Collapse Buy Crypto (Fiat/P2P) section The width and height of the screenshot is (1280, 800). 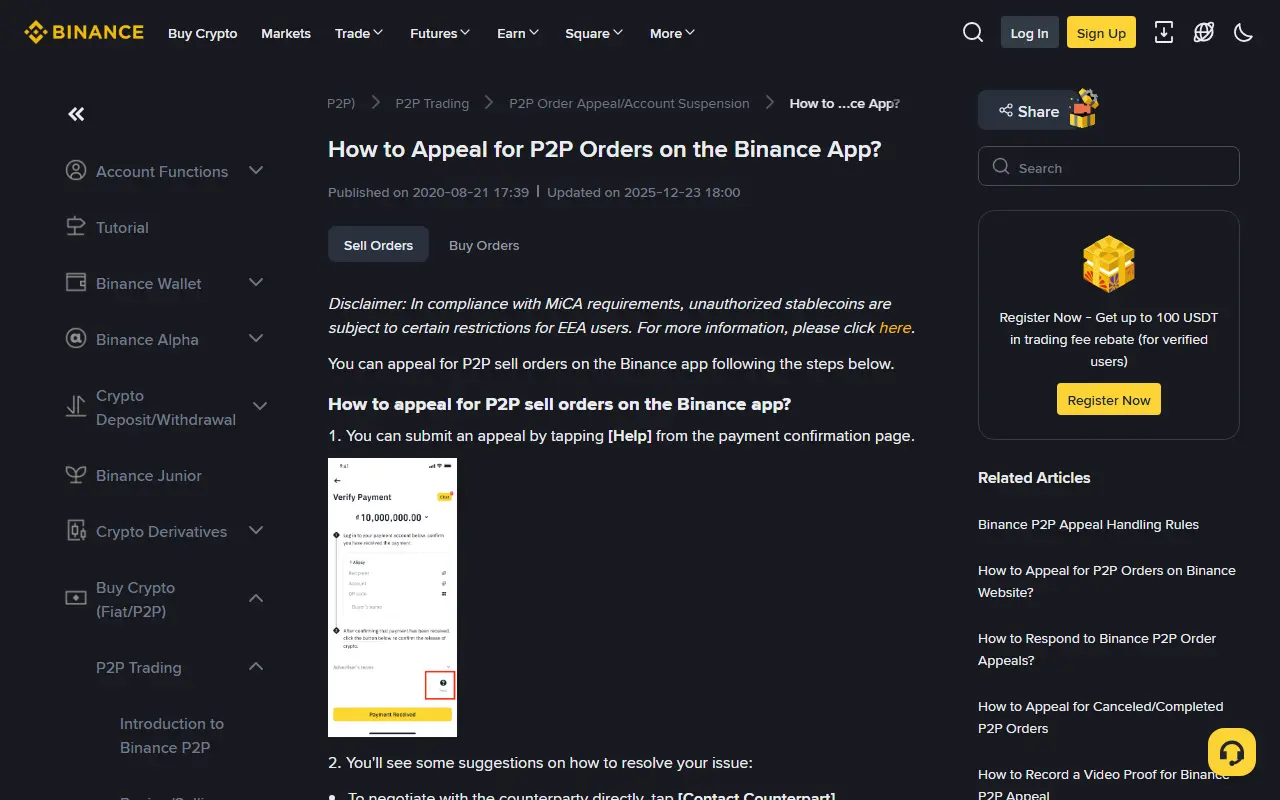(256, 598)
